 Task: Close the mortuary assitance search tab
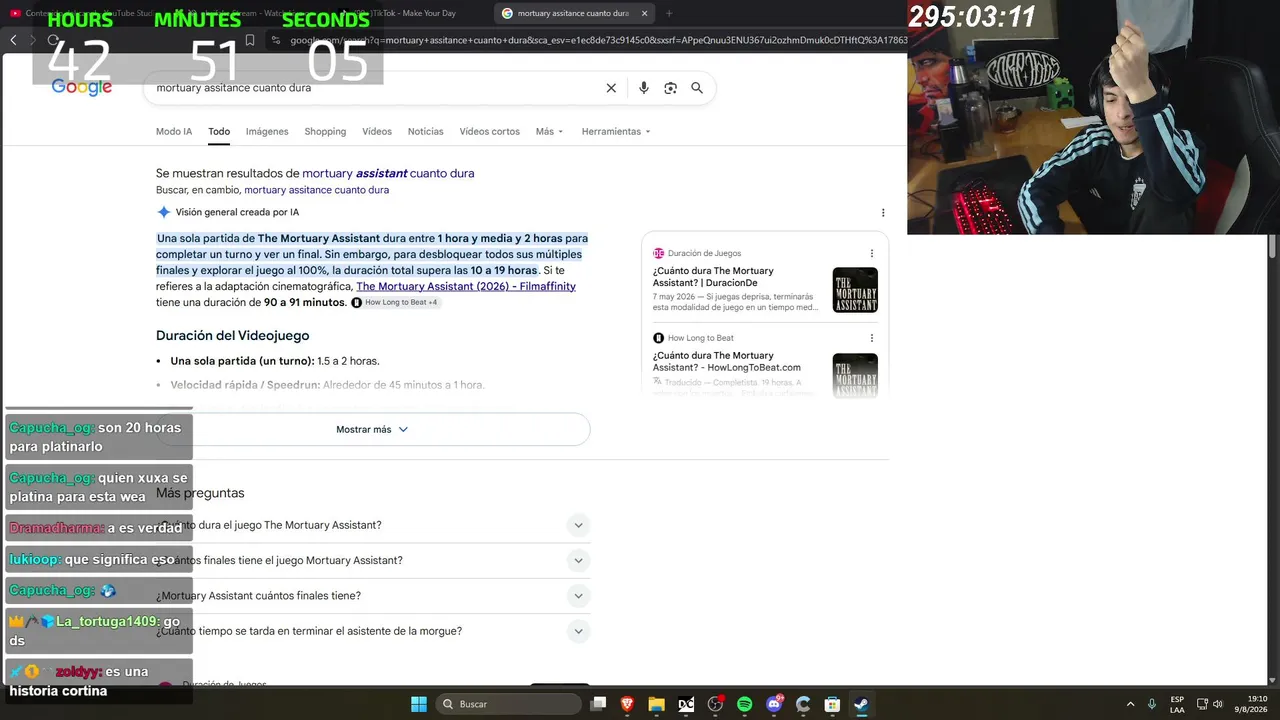pos(644,13)
